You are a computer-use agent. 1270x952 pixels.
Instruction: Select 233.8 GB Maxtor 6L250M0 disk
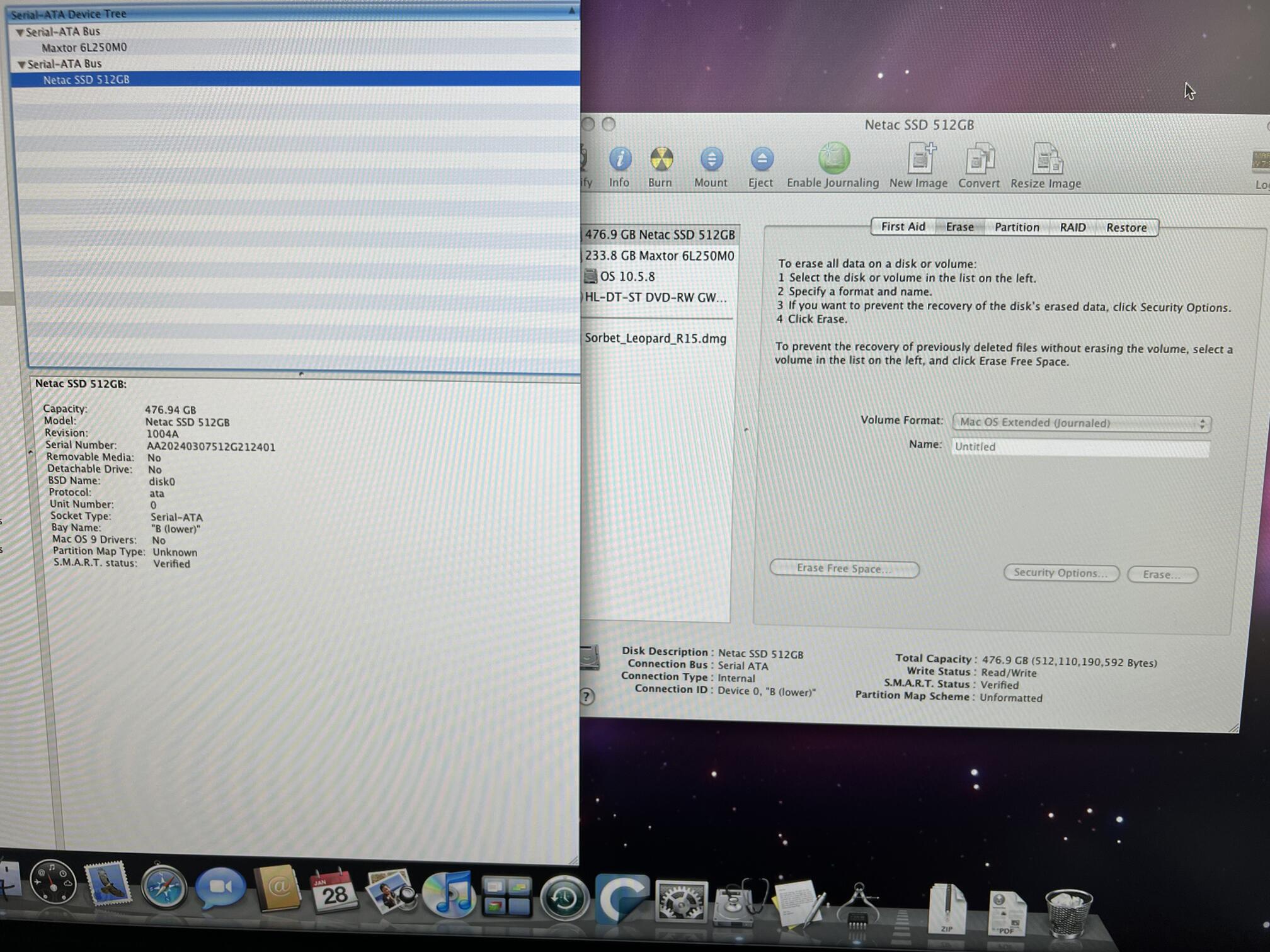[x=659, y=256]
